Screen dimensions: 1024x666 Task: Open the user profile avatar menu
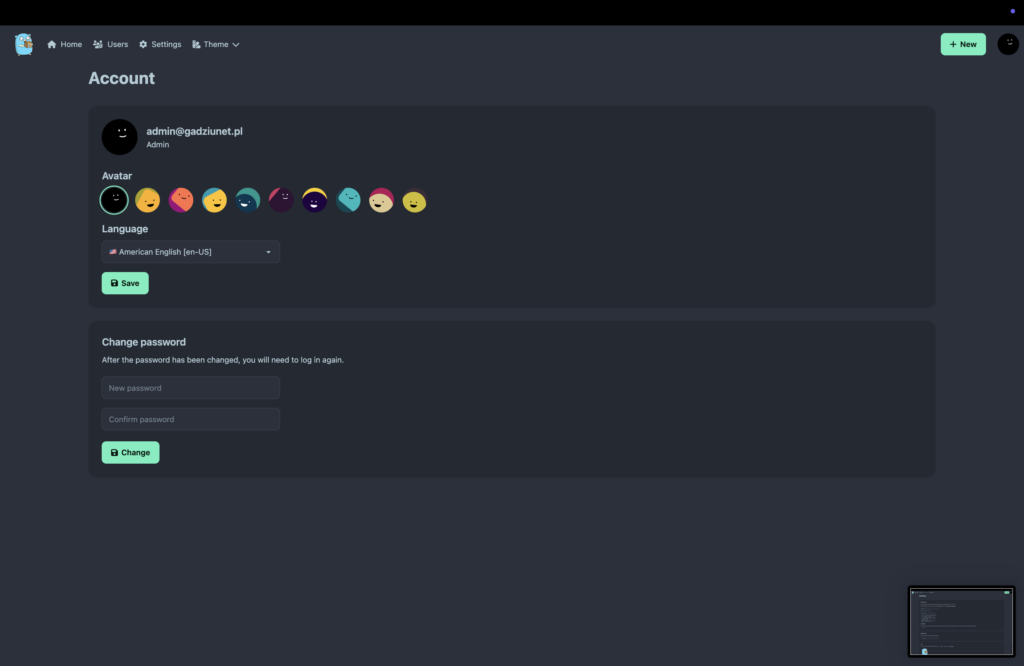(1008, 44)
